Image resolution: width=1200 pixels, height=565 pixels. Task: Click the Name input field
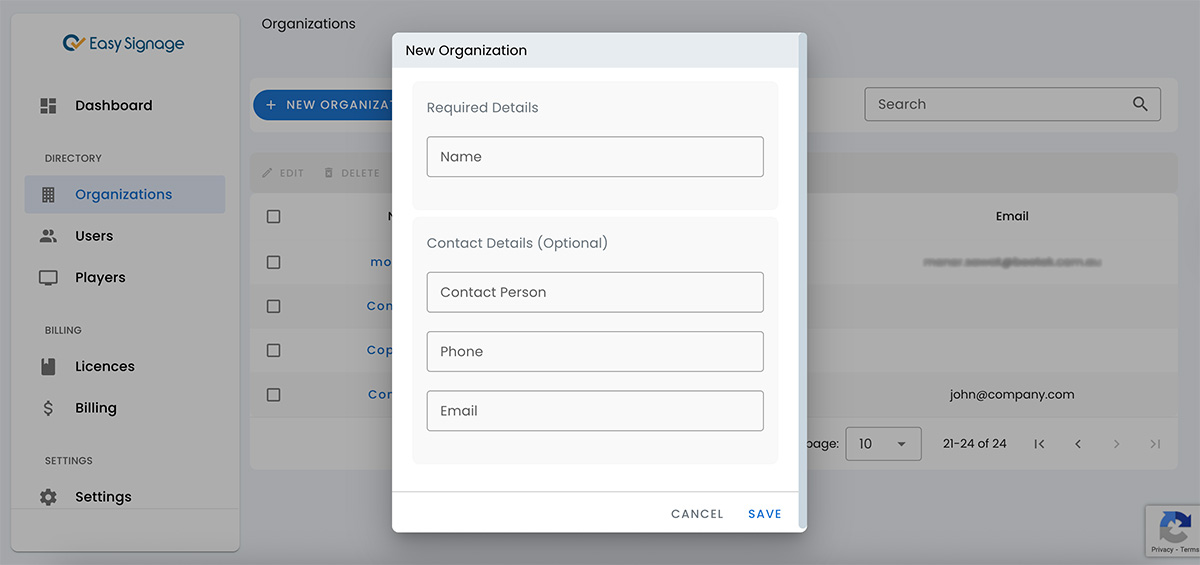[x=595, y=157]
